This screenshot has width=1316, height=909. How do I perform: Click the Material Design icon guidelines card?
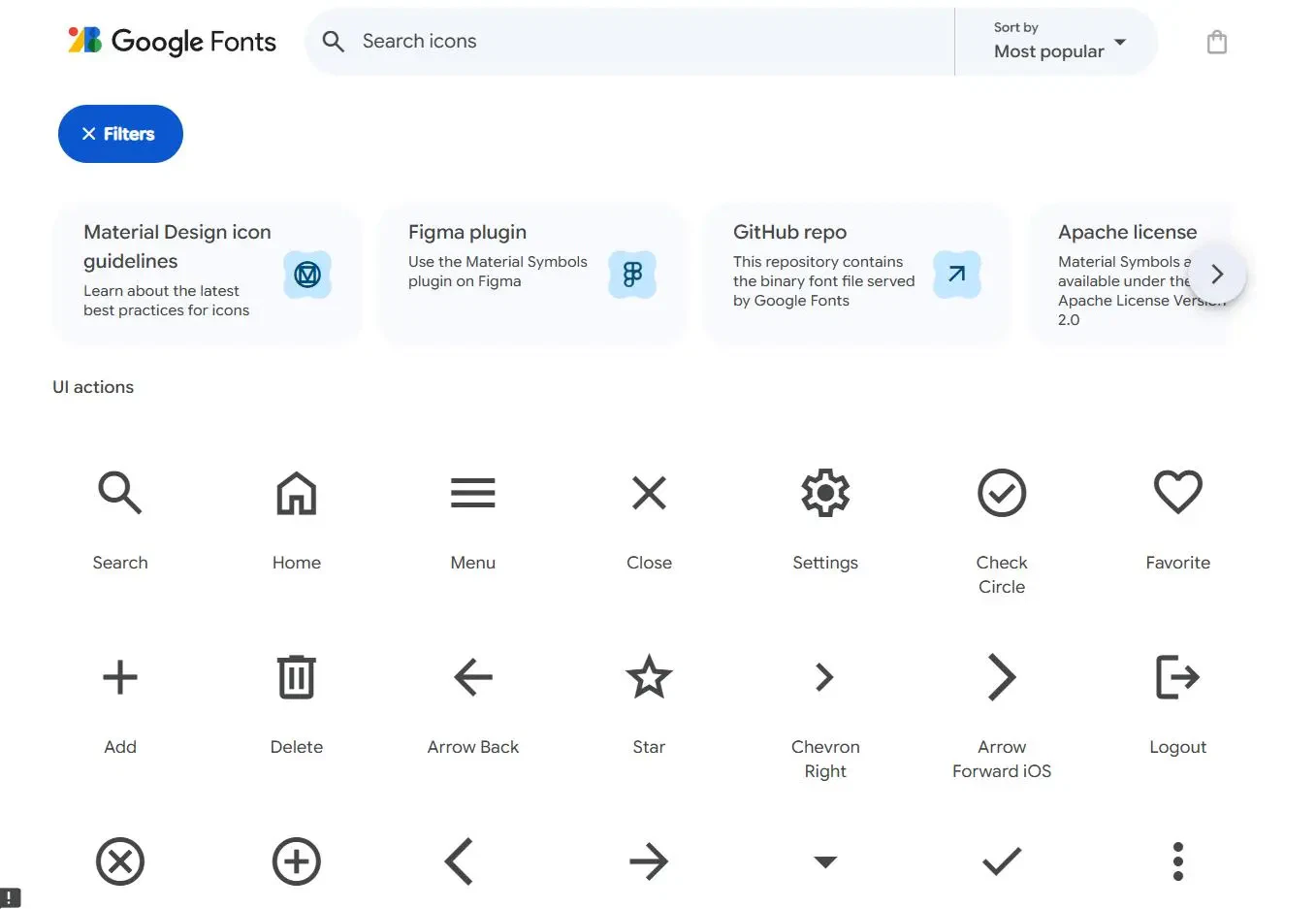pyautogui.click(x=208, y=275)
